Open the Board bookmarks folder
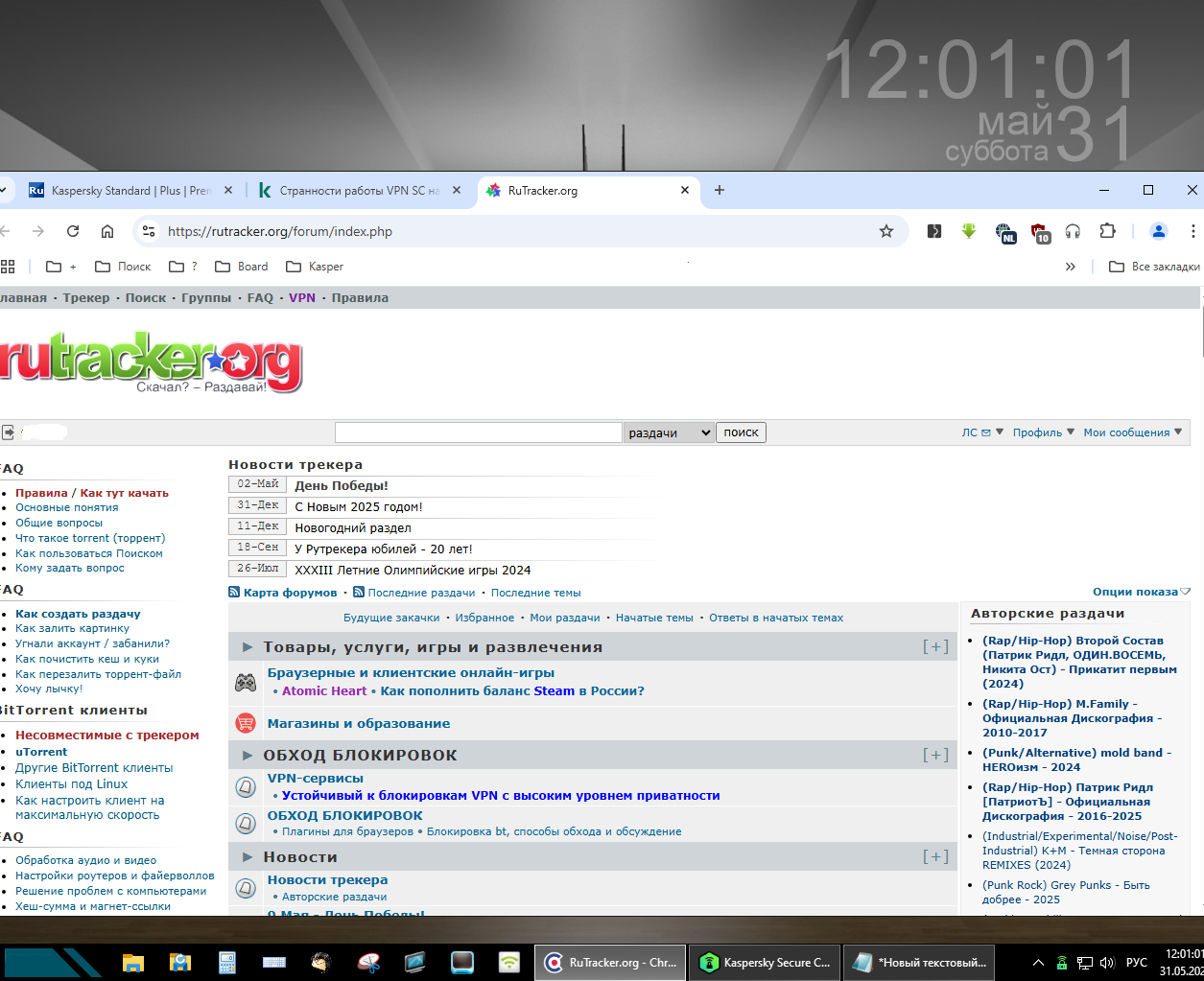 (242, 267)
